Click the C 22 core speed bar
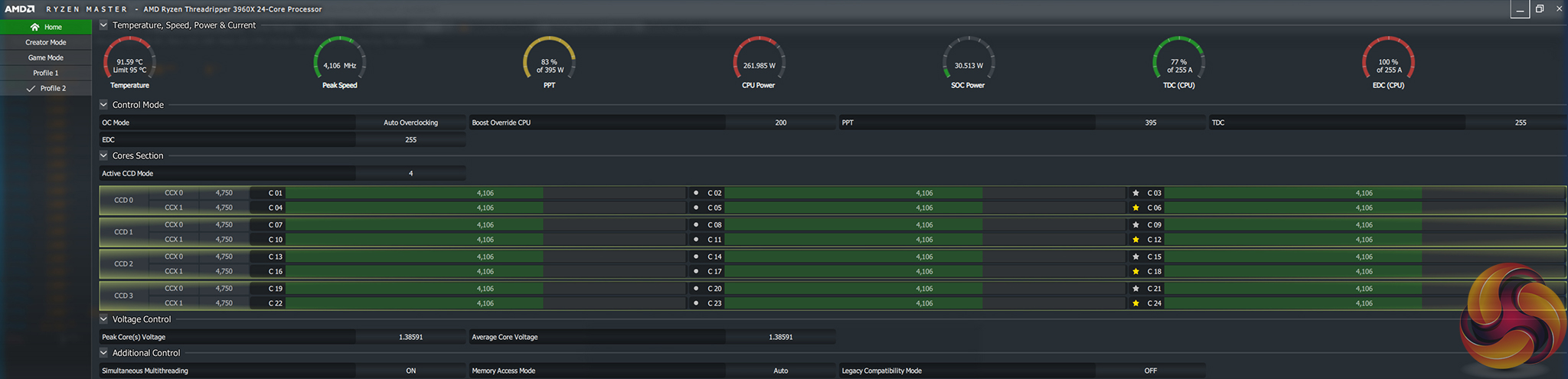 pyautogui.click(x=485, y=303)
